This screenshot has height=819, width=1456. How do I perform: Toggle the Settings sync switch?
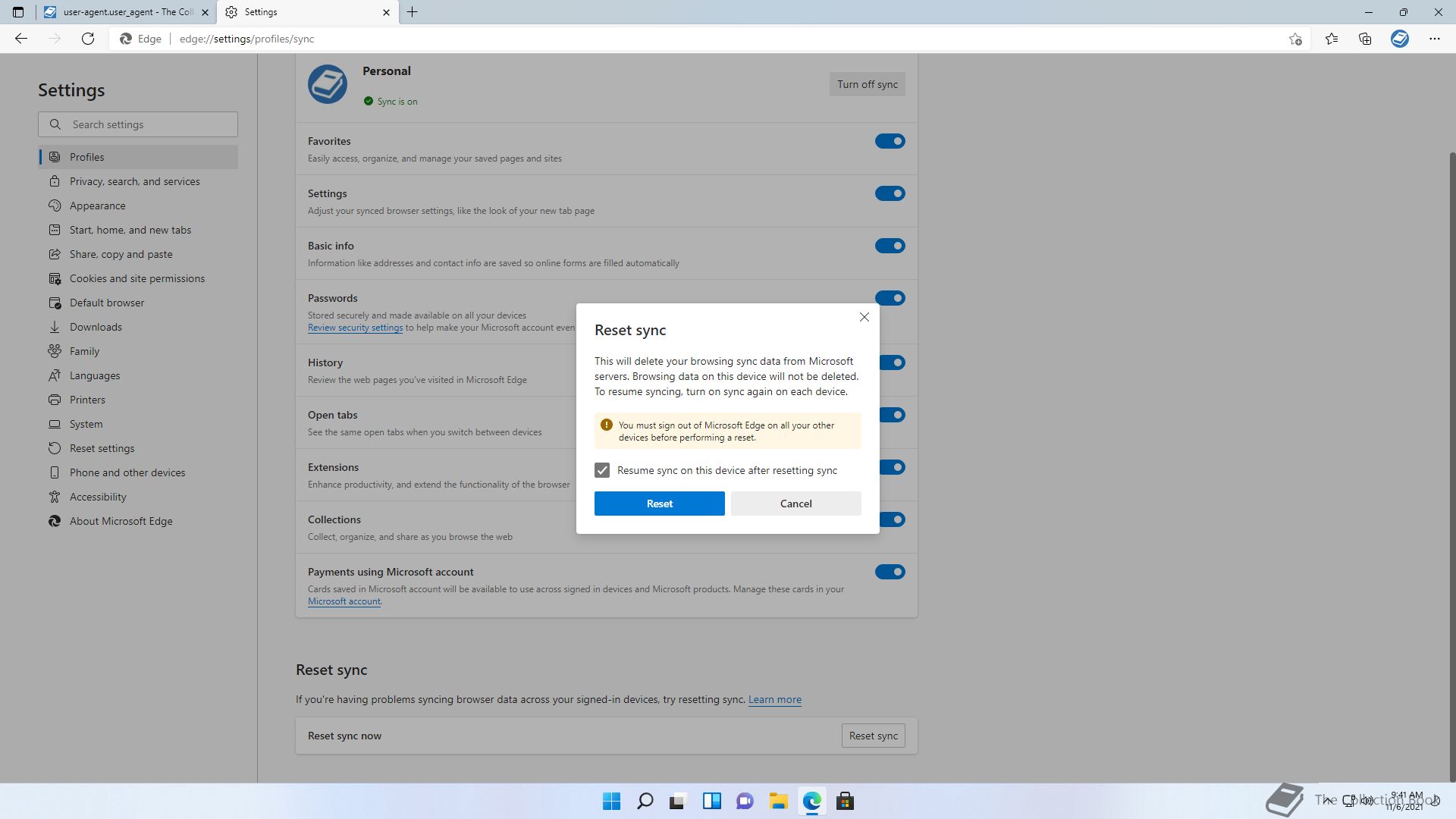coord(890,193)
